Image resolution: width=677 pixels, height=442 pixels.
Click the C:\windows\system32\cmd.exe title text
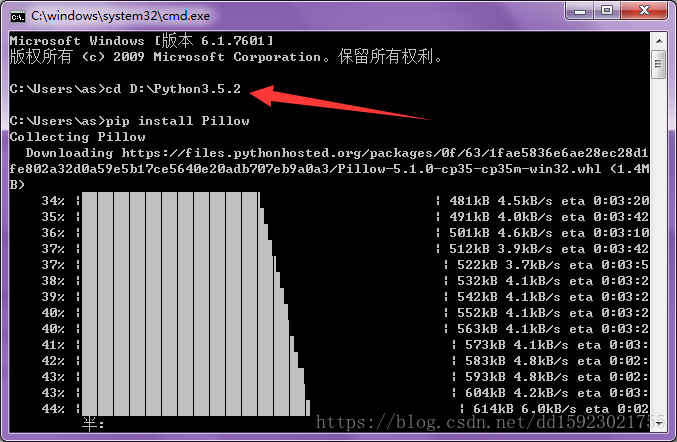tap(120, 16)
